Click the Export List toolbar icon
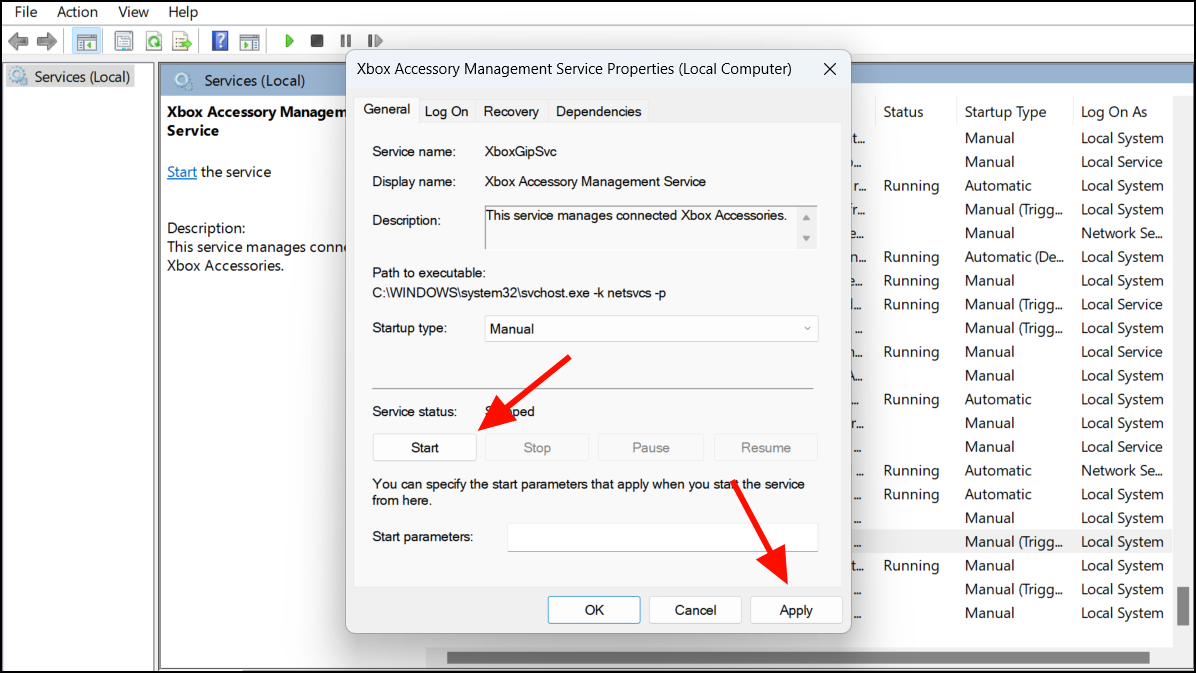This screenshot has height=673, width=1196. [182, 41]
